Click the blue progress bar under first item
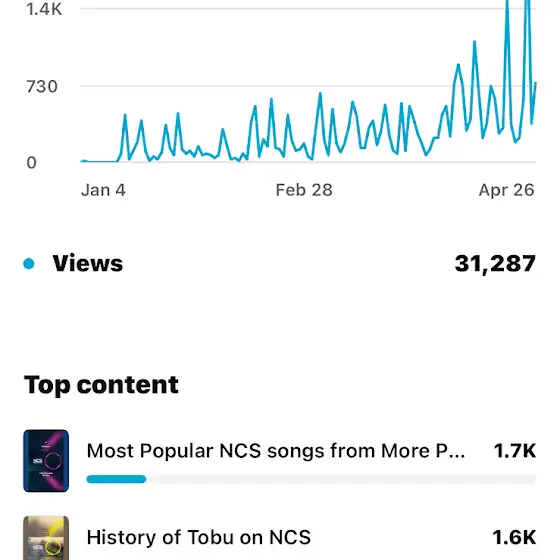 pos(116,479)
